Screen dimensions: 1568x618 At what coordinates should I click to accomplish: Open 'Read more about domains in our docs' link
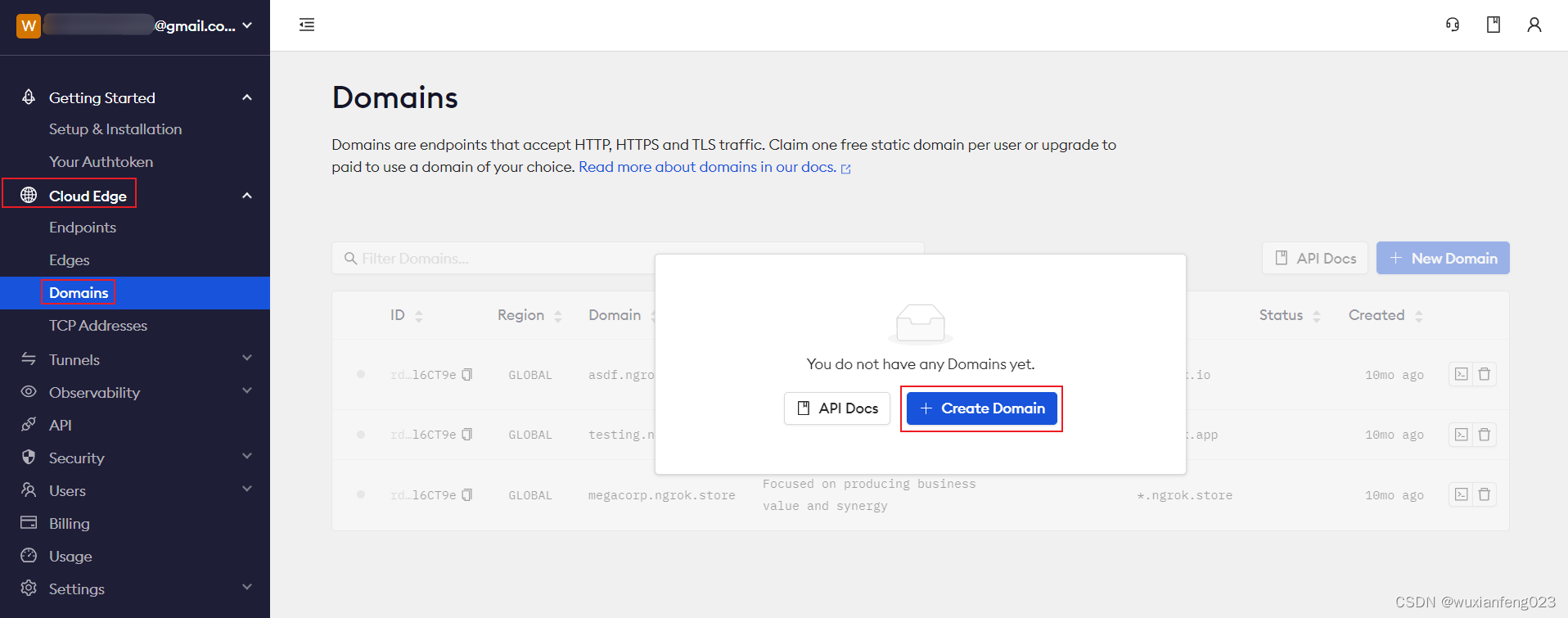714,167
